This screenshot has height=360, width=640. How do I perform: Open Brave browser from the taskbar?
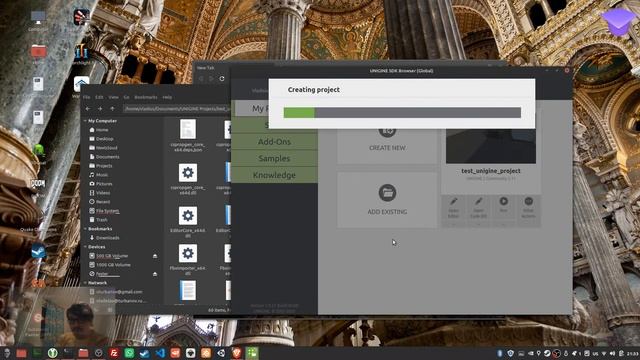point(236,353)
